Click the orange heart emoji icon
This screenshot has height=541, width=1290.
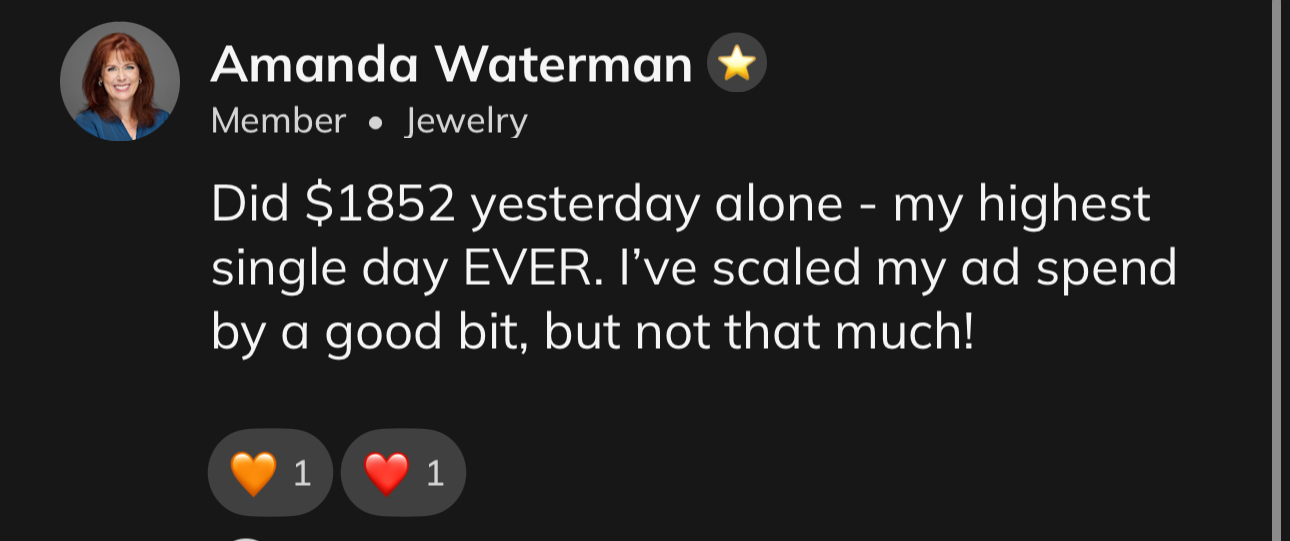coord(252,473)
